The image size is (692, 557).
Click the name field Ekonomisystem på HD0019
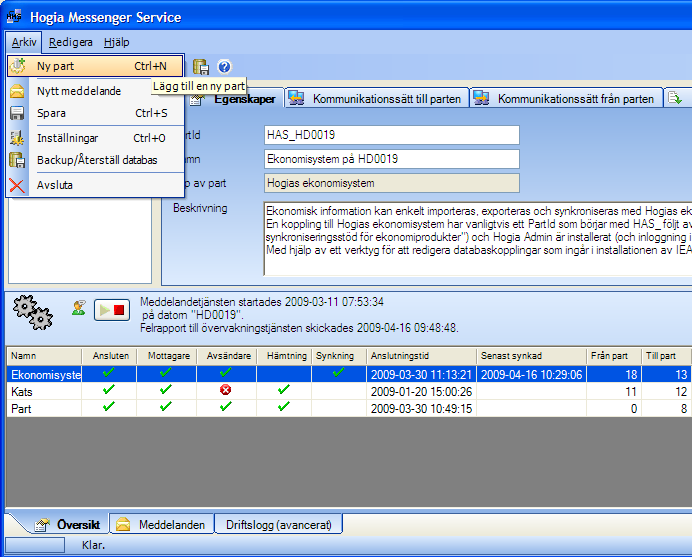pyautogui.click(x=392, y=159)
